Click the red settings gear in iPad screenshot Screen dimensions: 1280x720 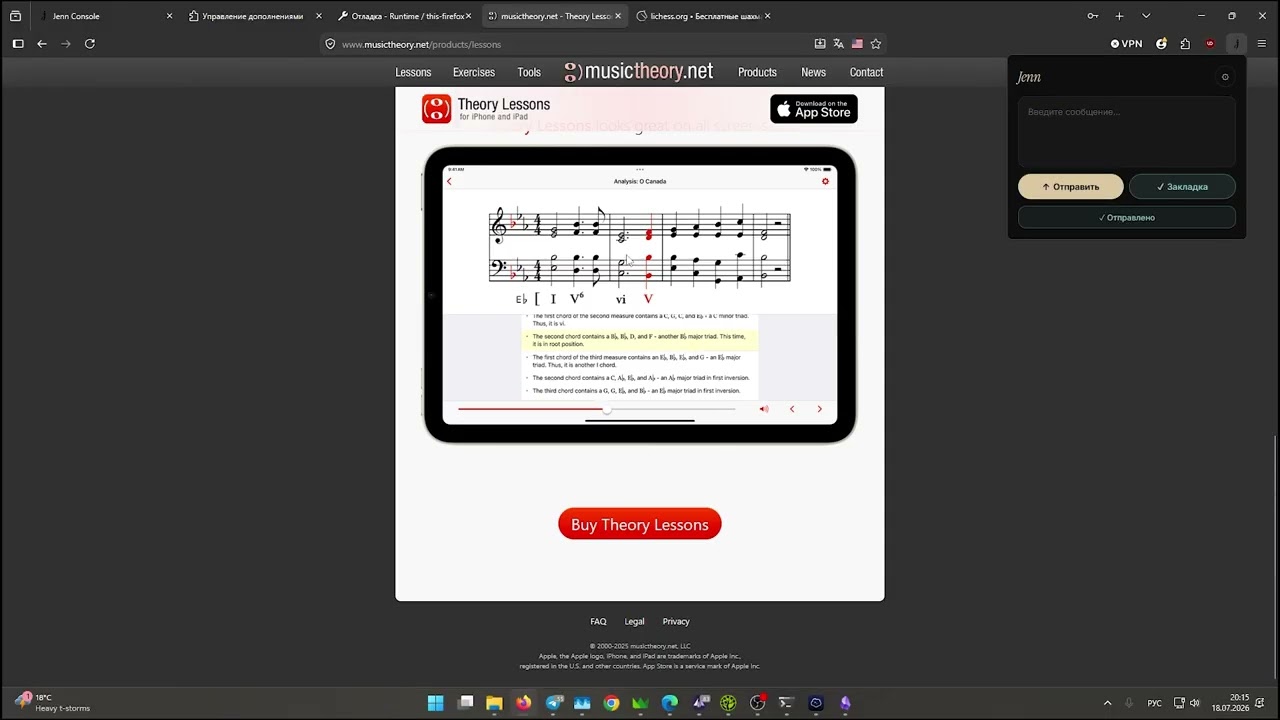[x=825, y=181]
